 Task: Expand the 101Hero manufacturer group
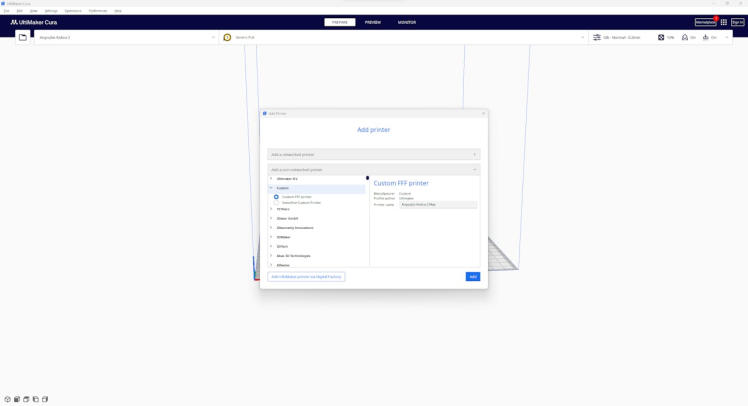(x=271, y=209)
